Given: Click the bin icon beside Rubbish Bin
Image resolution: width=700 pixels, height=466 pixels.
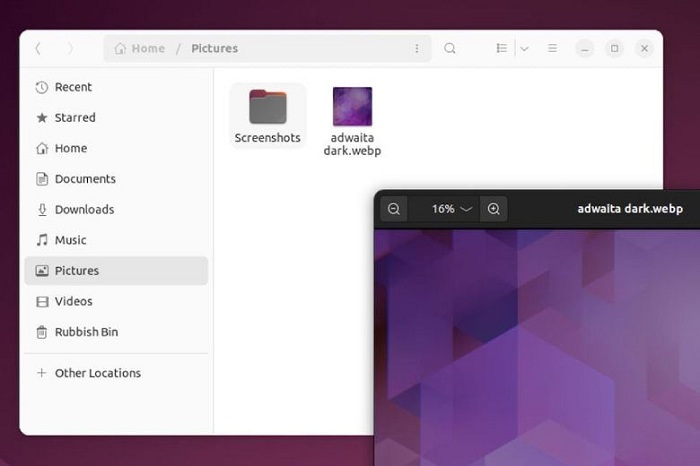Looking at the screenshot, I should (x=42, y=332).
